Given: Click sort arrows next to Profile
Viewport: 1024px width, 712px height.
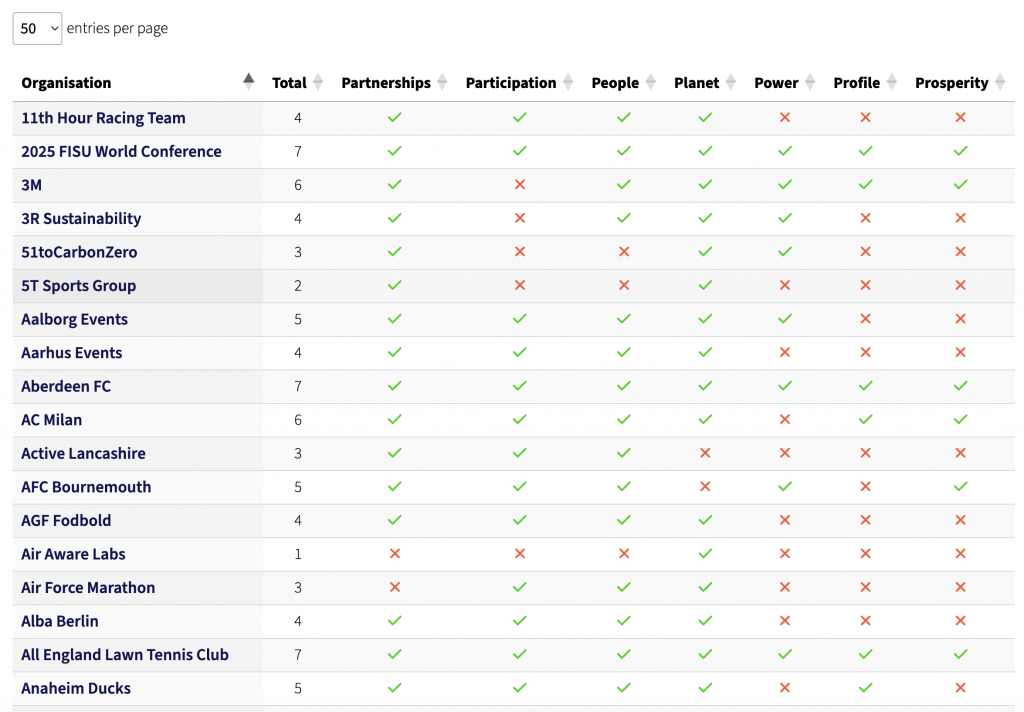Looking at the screenshot, I should click(x=891, y=82).
